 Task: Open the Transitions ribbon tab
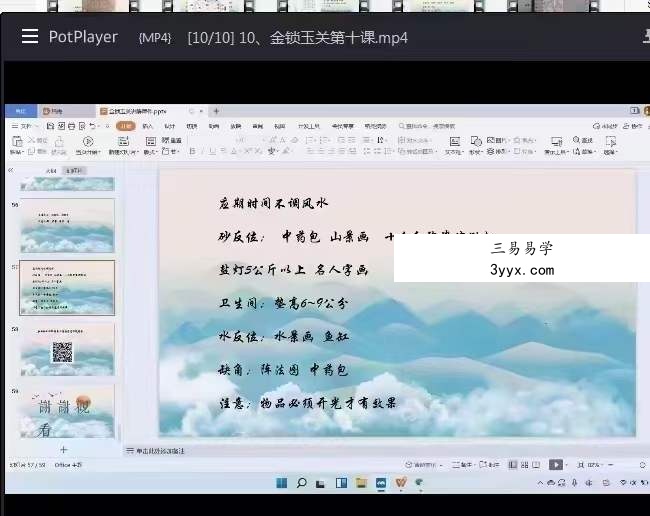pos(192,126)
